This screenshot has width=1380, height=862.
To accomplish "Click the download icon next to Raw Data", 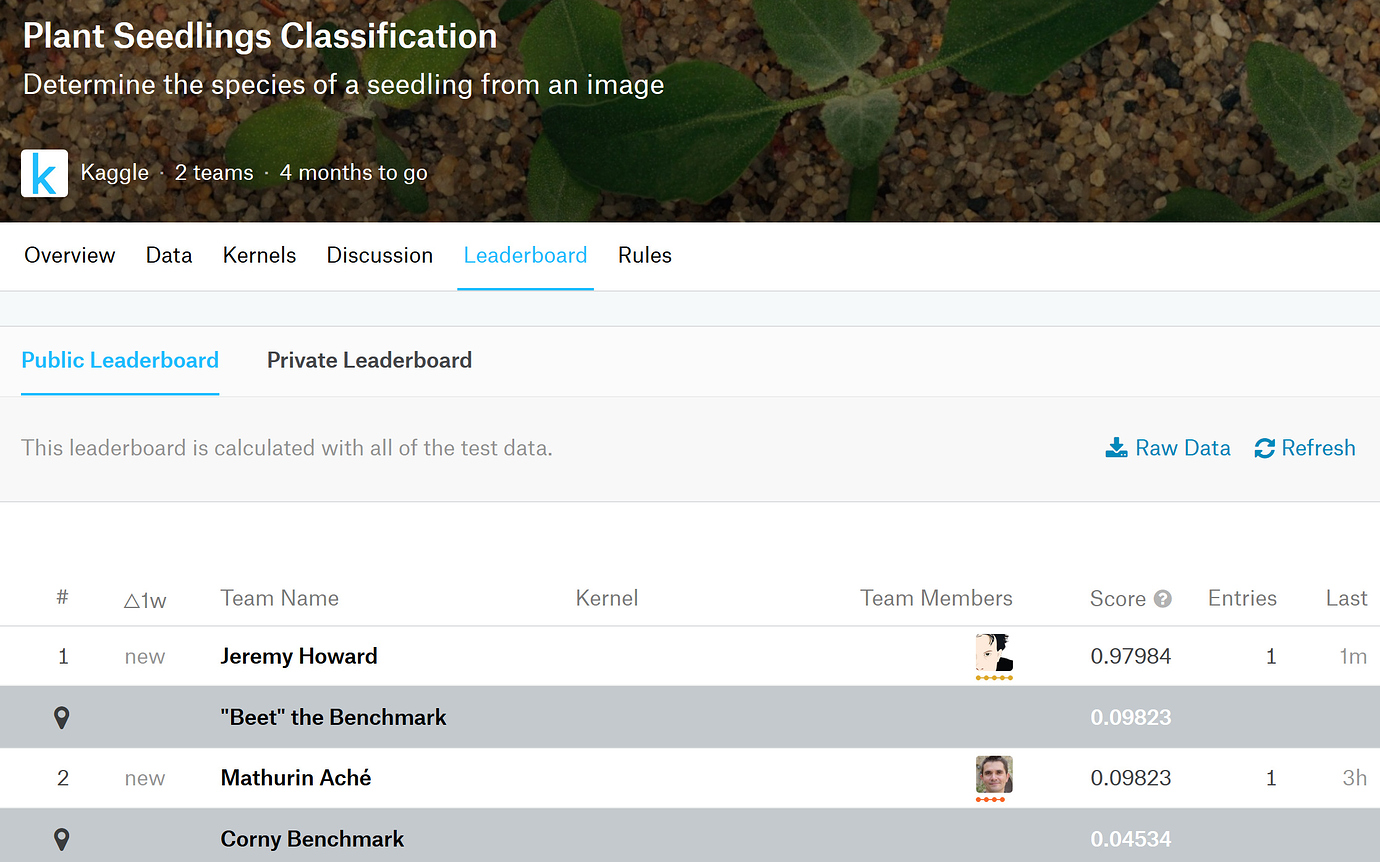I will point(1115,447).
